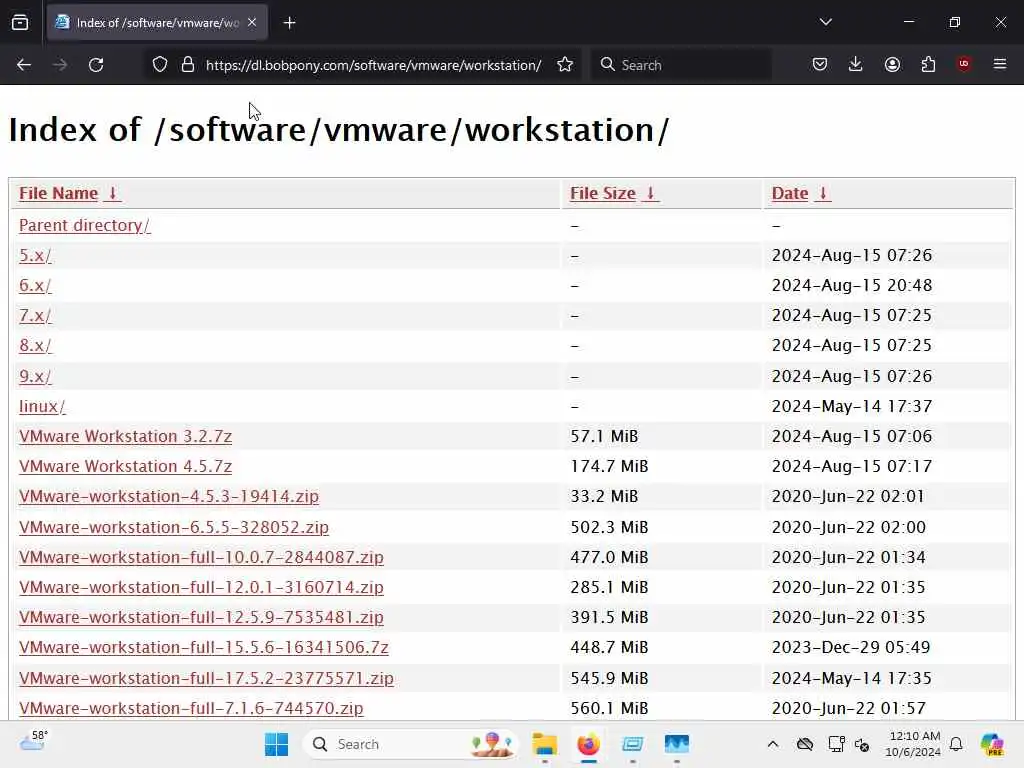The image size is (1024, 768).
Task: Open tracking protection shield icon
Action: 160,65
